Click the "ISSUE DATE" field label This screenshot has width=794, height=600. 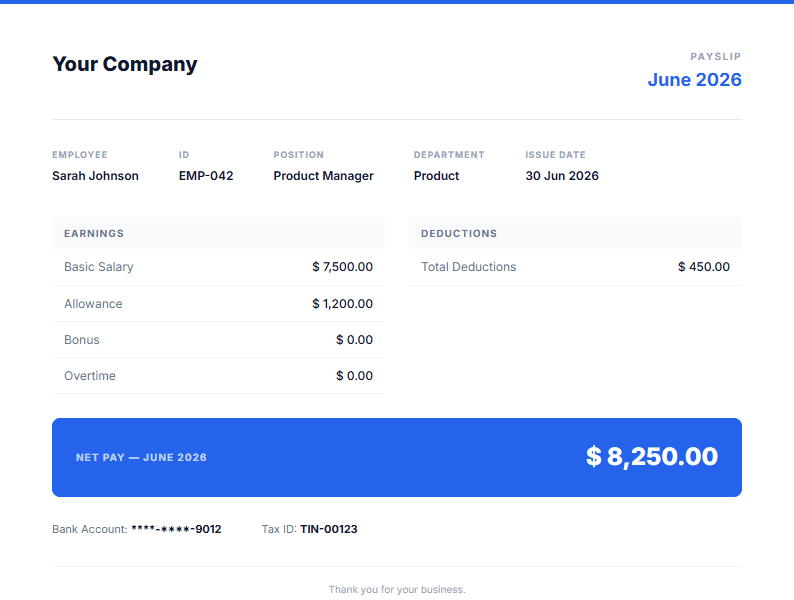click(555, 154)
